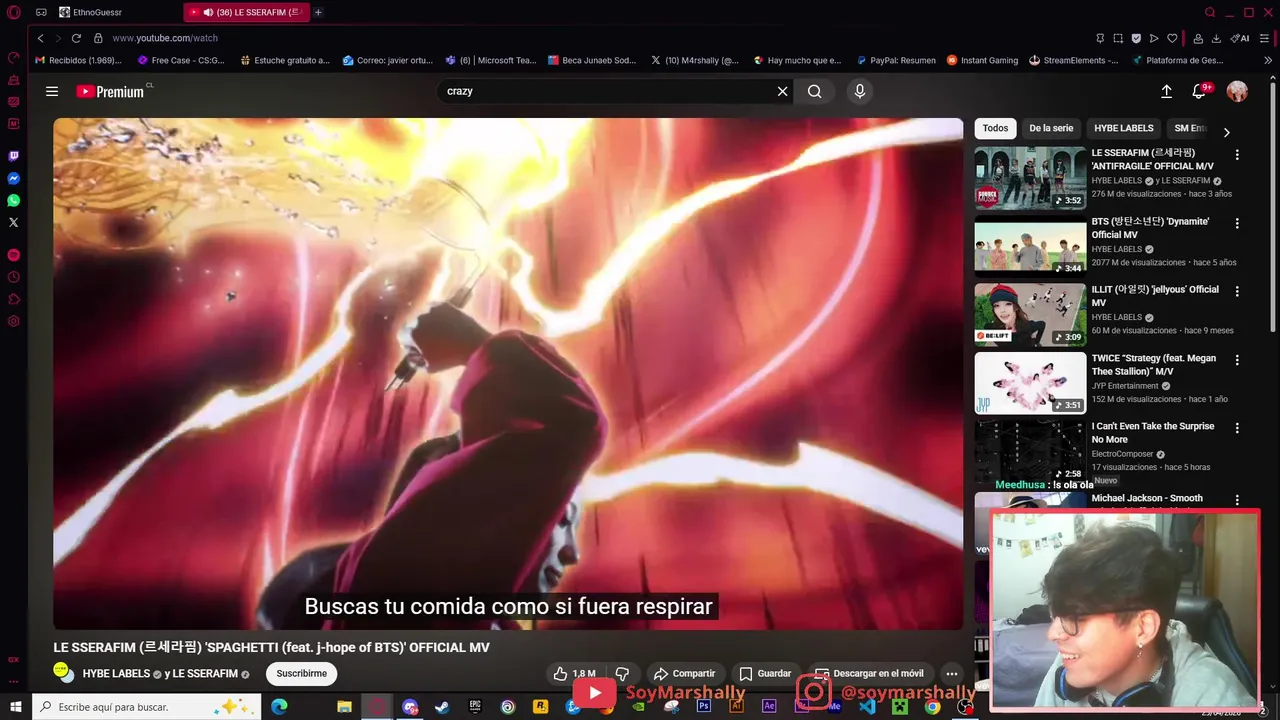Open the X (Twitter) sidebar panel
The height and width of the screenshot is (720, 1280).
click(x=13, y=222)
